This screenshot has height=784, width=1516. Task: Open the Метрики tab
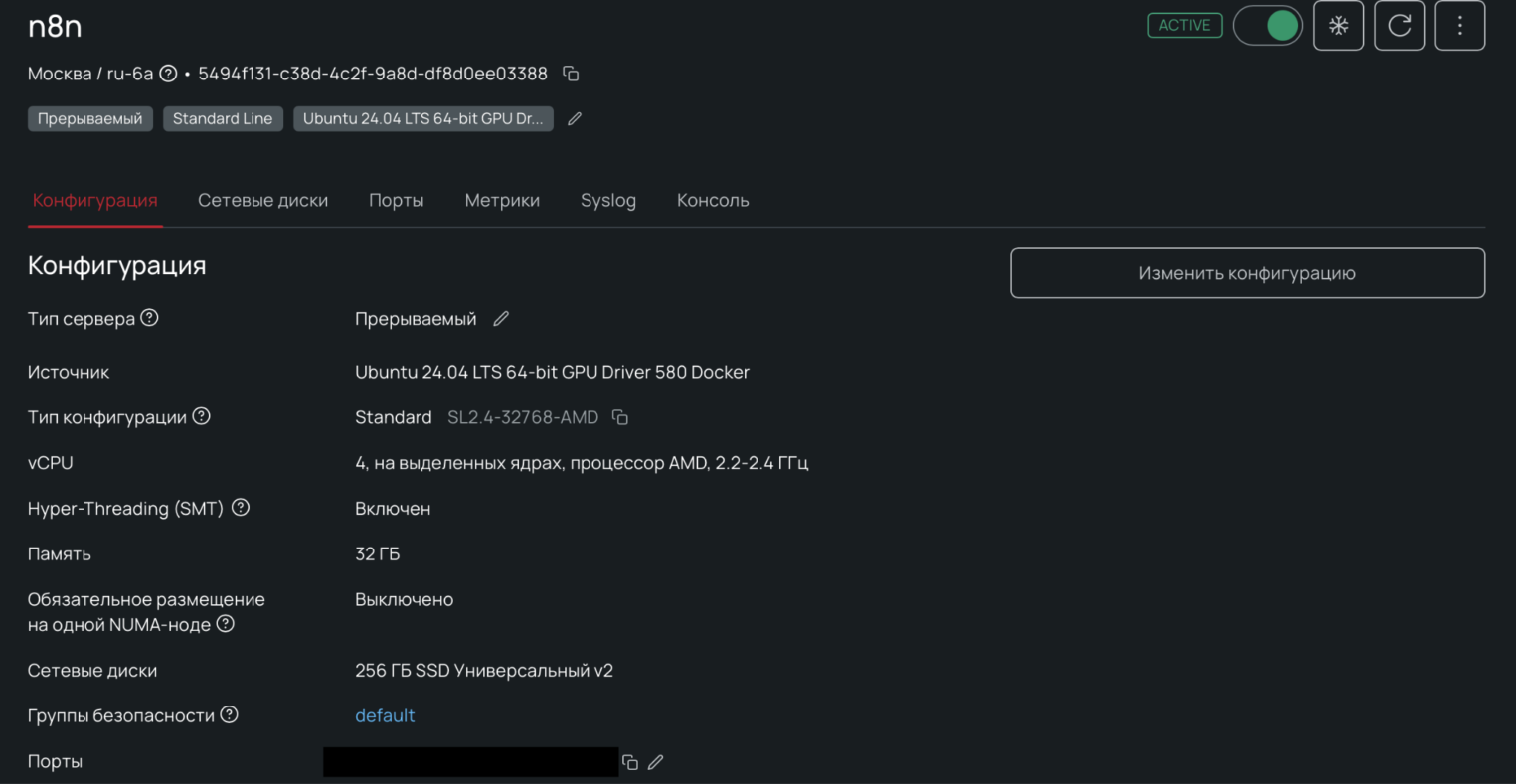click(502, 200)
